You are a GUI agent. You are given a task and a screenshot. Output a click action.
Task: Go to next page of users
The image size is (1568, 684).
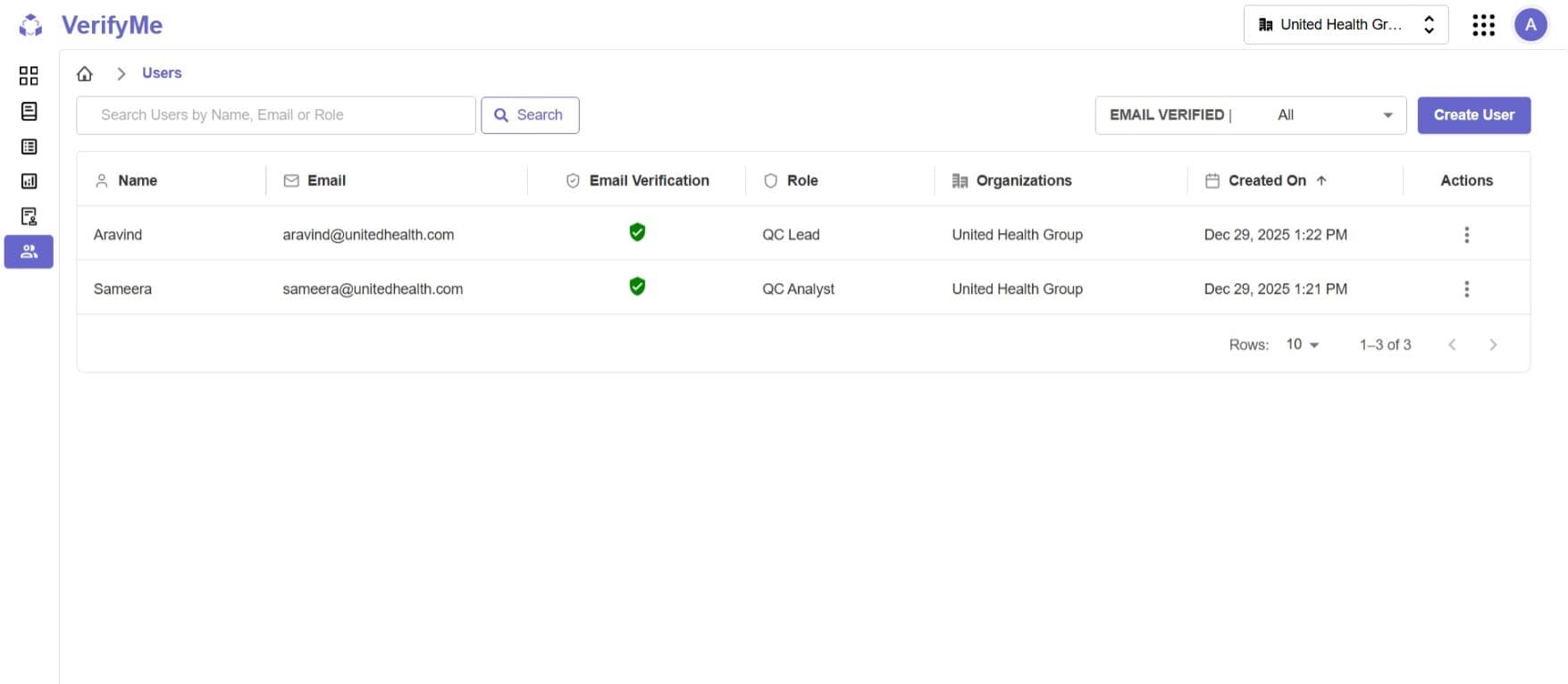[x=1493, y=345]
